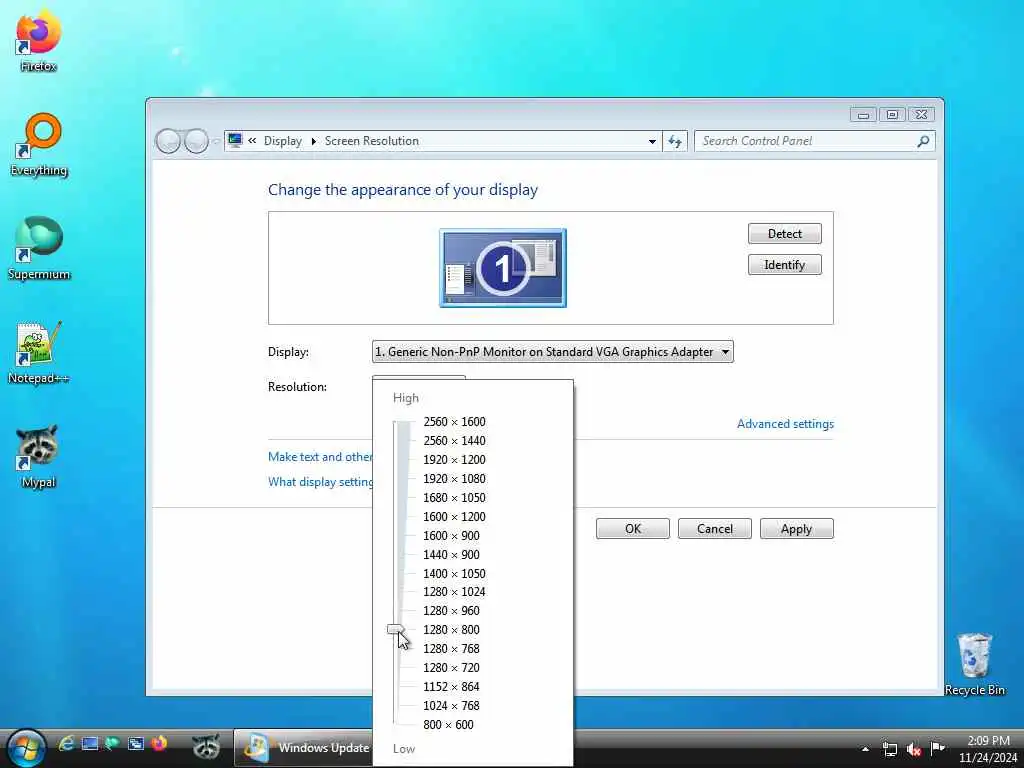The height and width of the screenshot is (768, 1024).
Task: Select 2560 × 1600 resolution
Action: (x=454, y=422)
